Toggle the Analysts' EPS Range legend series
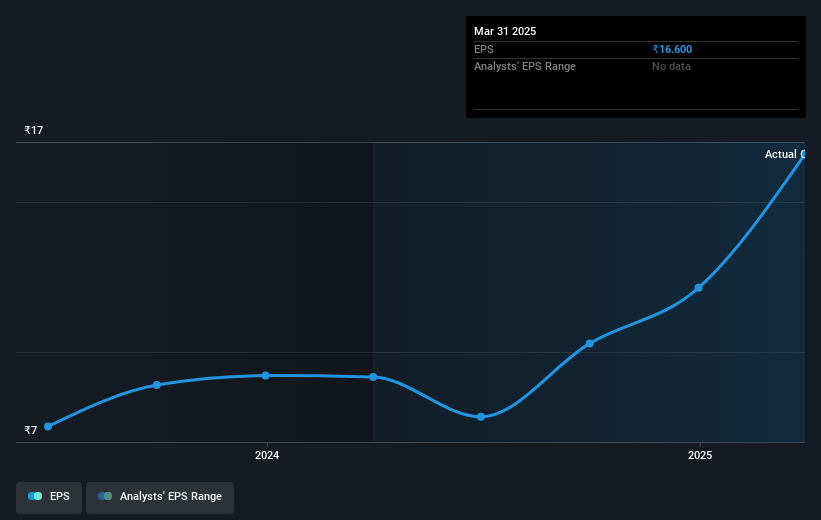This screenshot has height=520, width=821. click(160, 496)
